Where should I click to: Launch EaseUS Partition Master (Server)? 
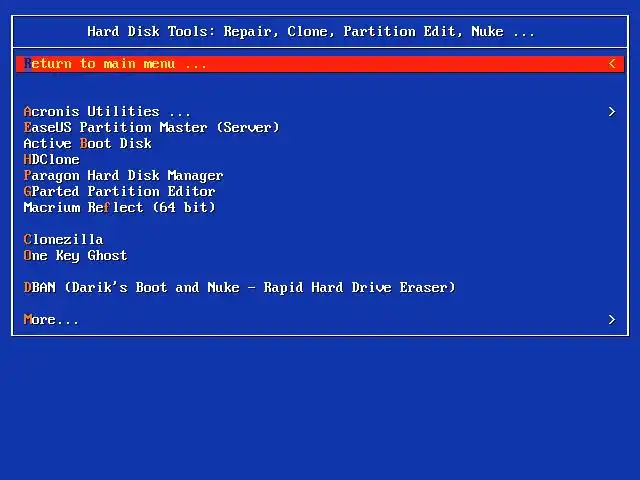pos(151,127)
